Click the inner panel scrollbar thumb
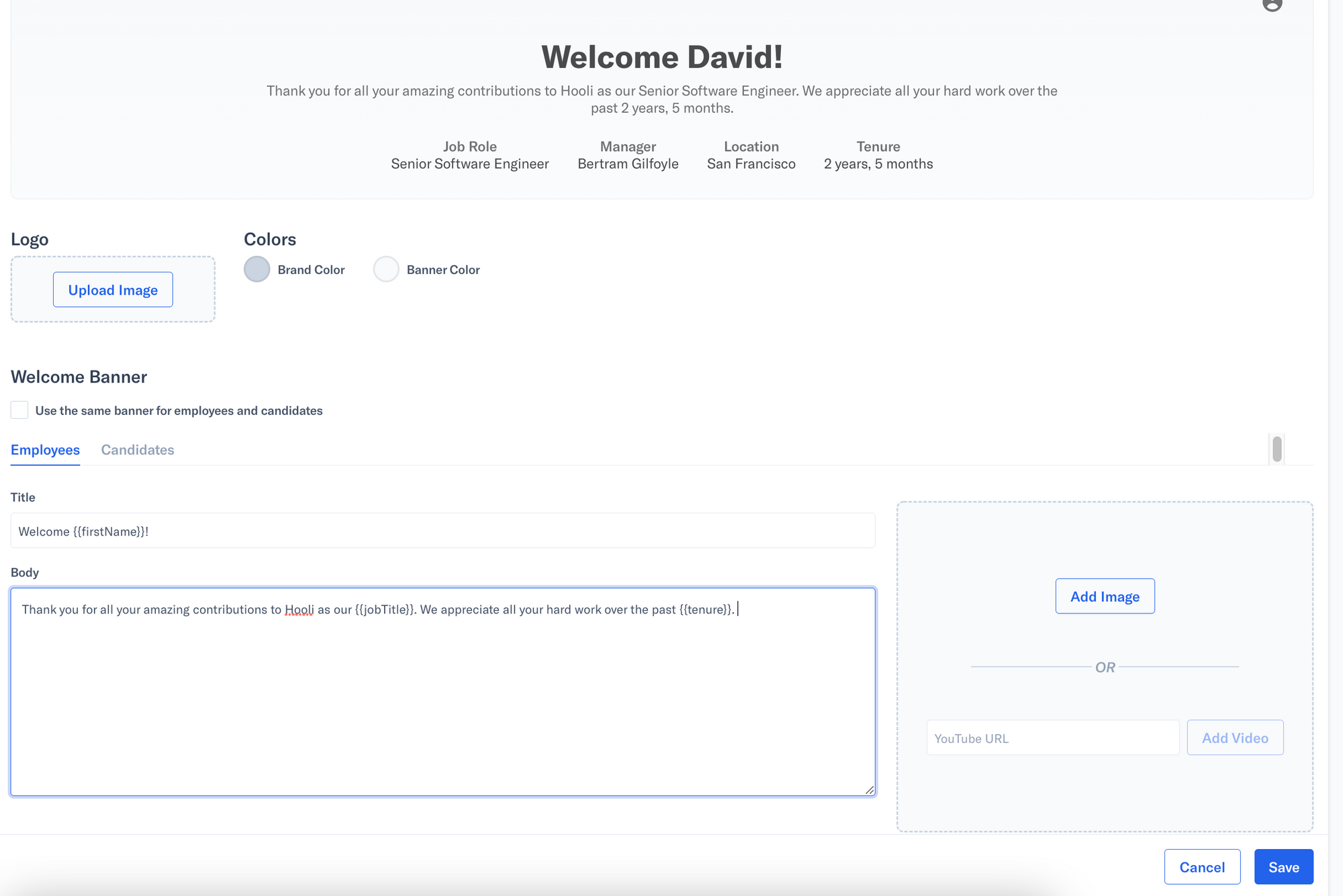Screen dimensions: 1343x896 tap(1277, 449)
